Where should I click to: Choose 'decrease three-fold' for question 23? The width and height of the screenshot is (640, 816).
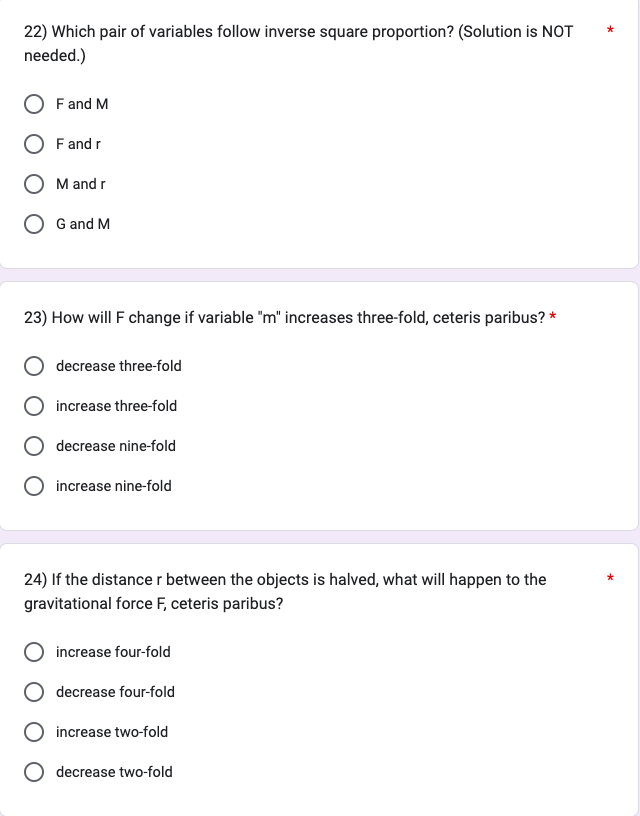pos(35,366)
